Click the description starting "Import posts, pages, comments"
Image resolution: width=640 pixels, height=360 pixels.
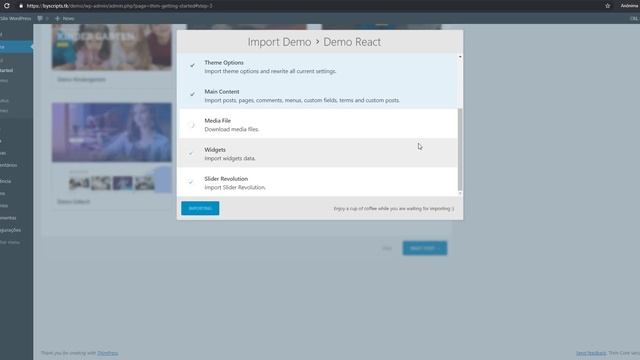(x=302, y=100)
